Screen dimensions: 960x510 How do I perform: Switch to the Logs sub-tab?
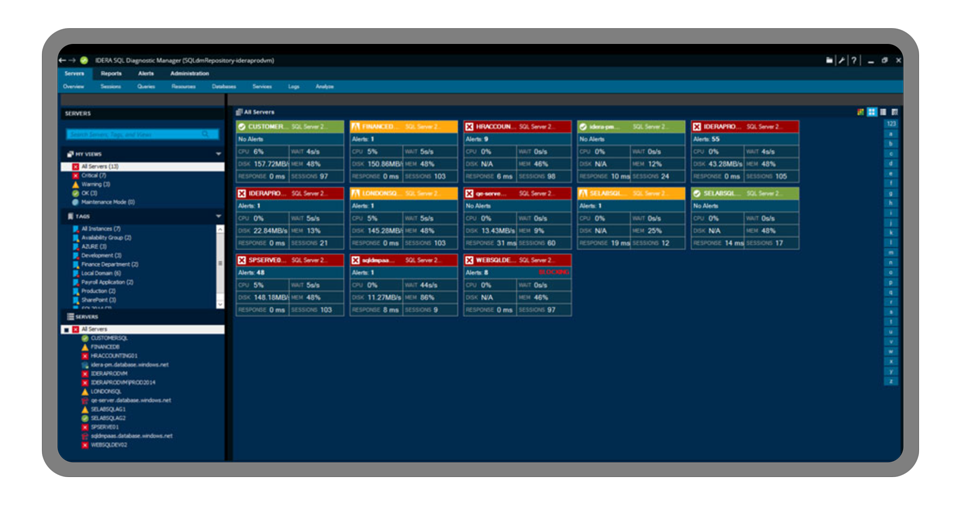[x=294, y=87]
